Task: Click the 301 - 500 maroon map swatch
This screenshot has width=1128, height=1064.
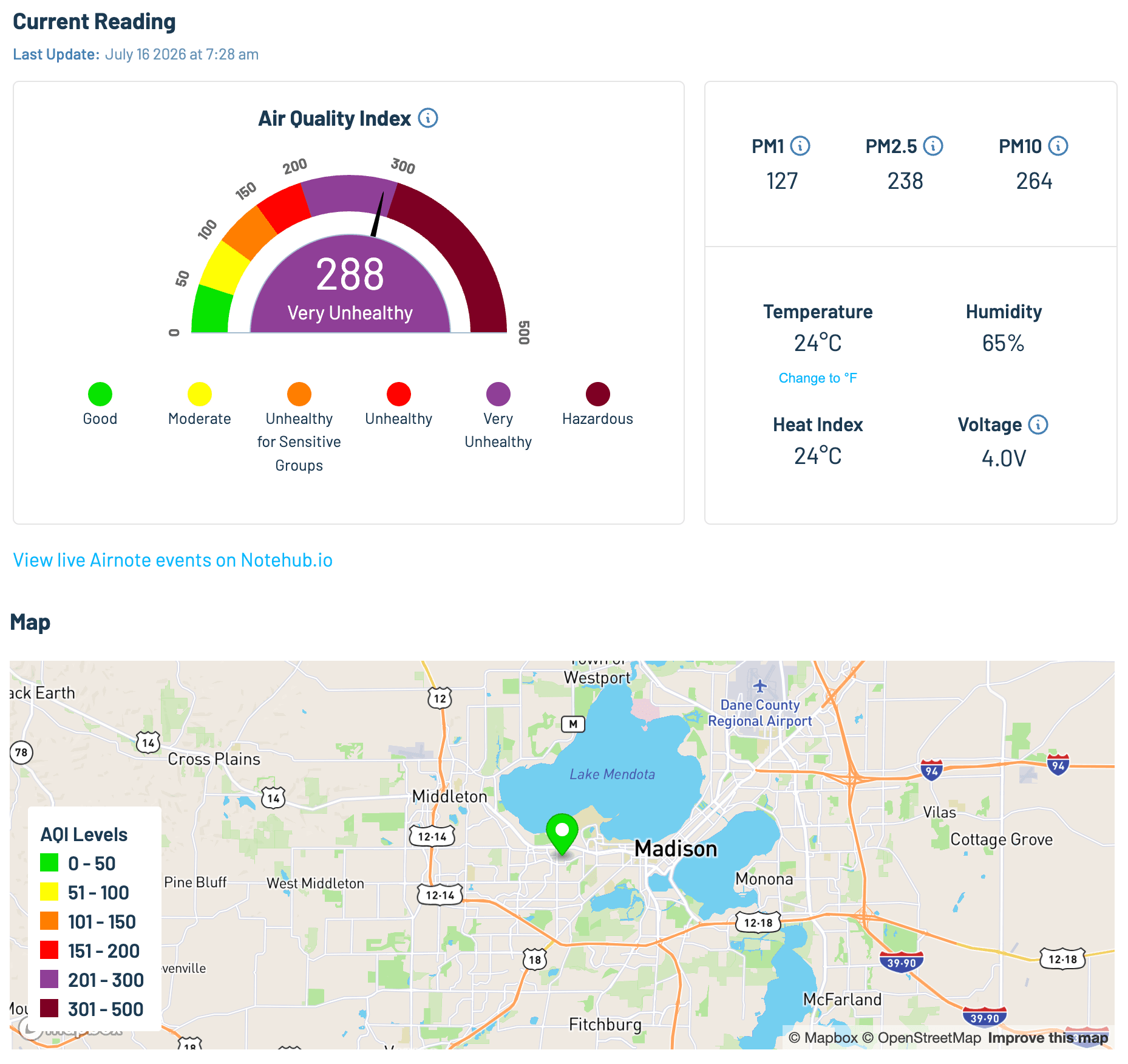Action: tap(49, 1008)
